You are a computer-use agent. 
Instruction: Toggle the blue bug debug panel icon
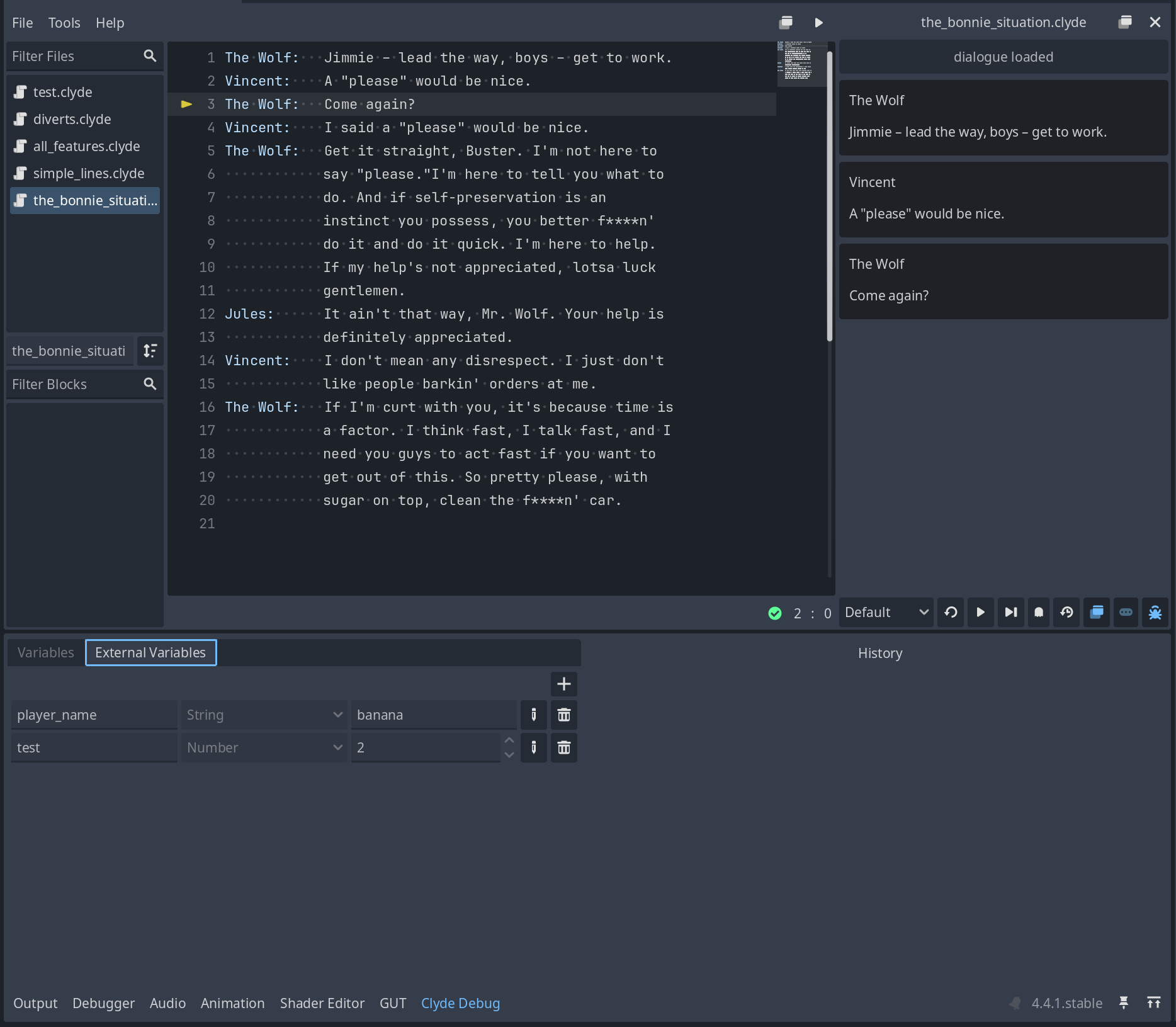tap(1155, 612)
